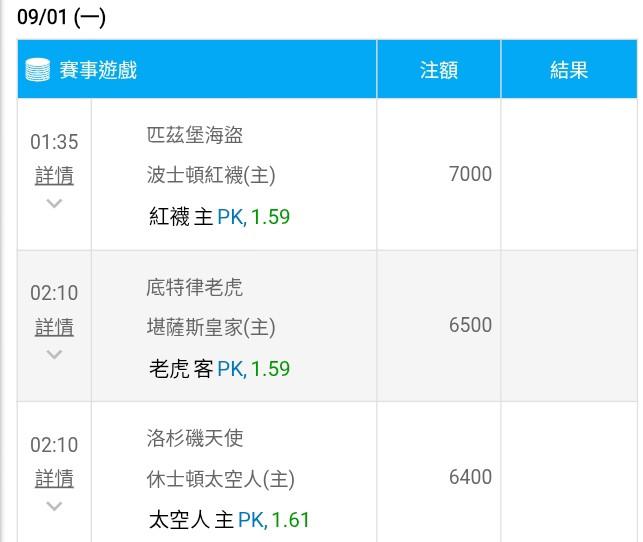This screenshot has width=643, height=542.
Task: Click the 09/01 (一) date heading
Action: [x=62, y=17]
